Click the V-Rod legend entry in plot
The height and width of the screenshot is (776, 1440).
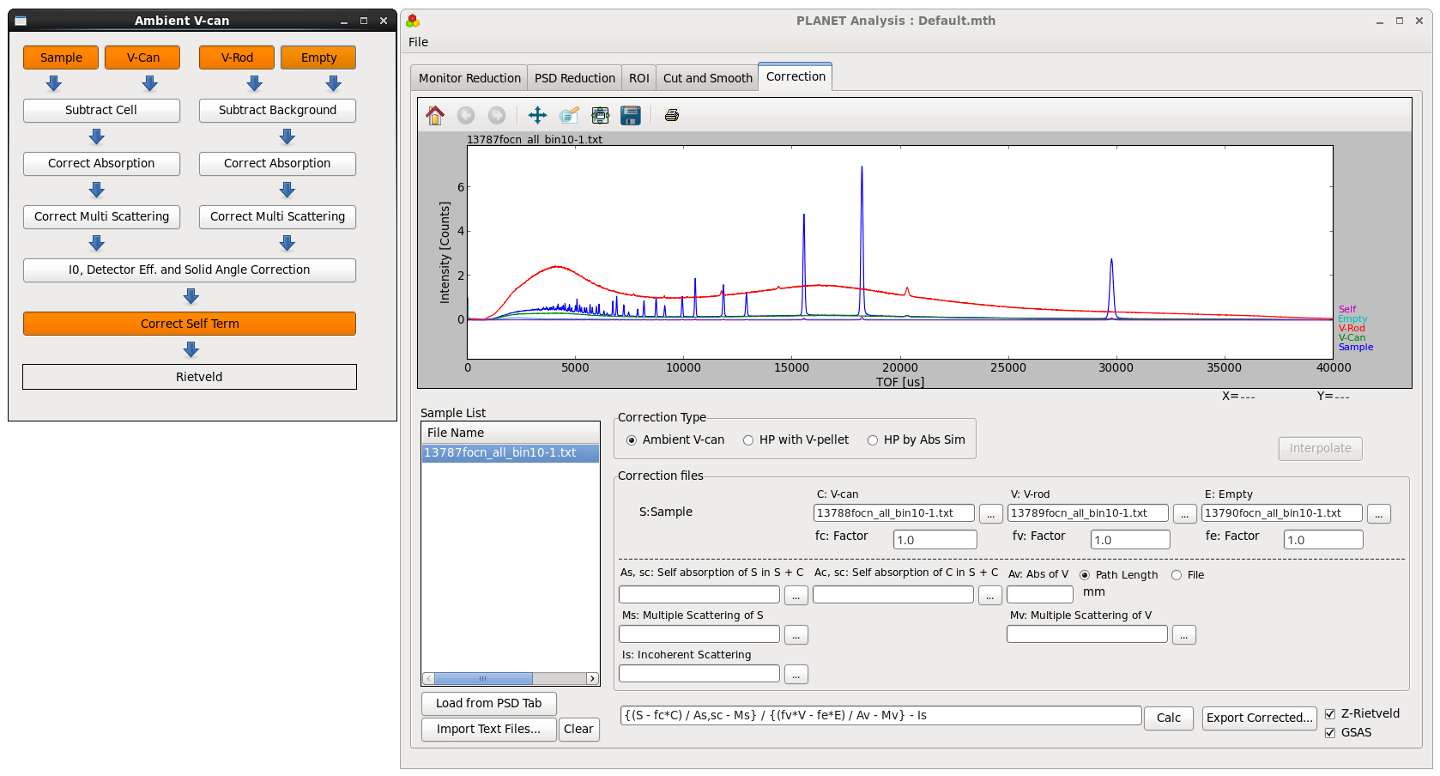click(1351, 328)
